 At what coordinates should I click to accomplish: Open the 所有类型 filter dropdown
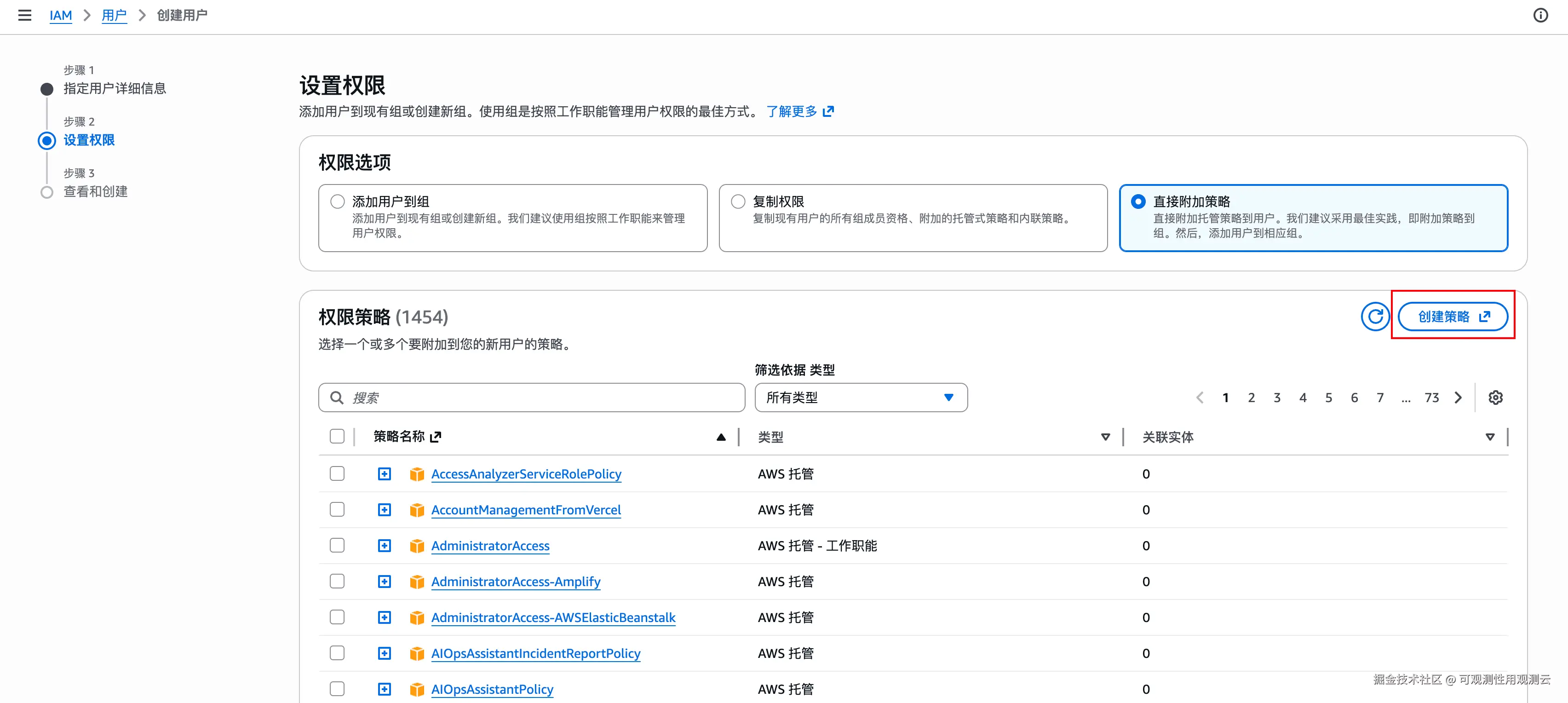click(x=860, y=398)
